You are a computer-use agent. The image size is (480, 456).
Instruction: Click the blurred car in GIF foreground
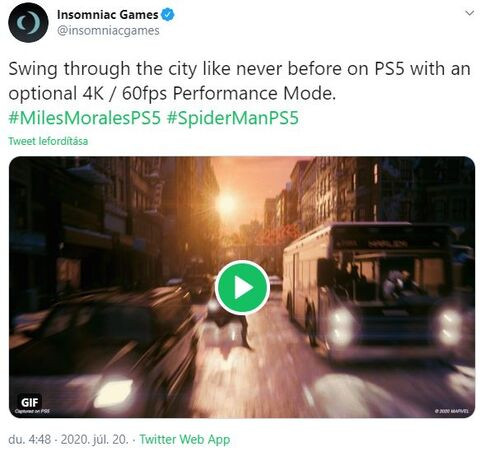point(100,343)
